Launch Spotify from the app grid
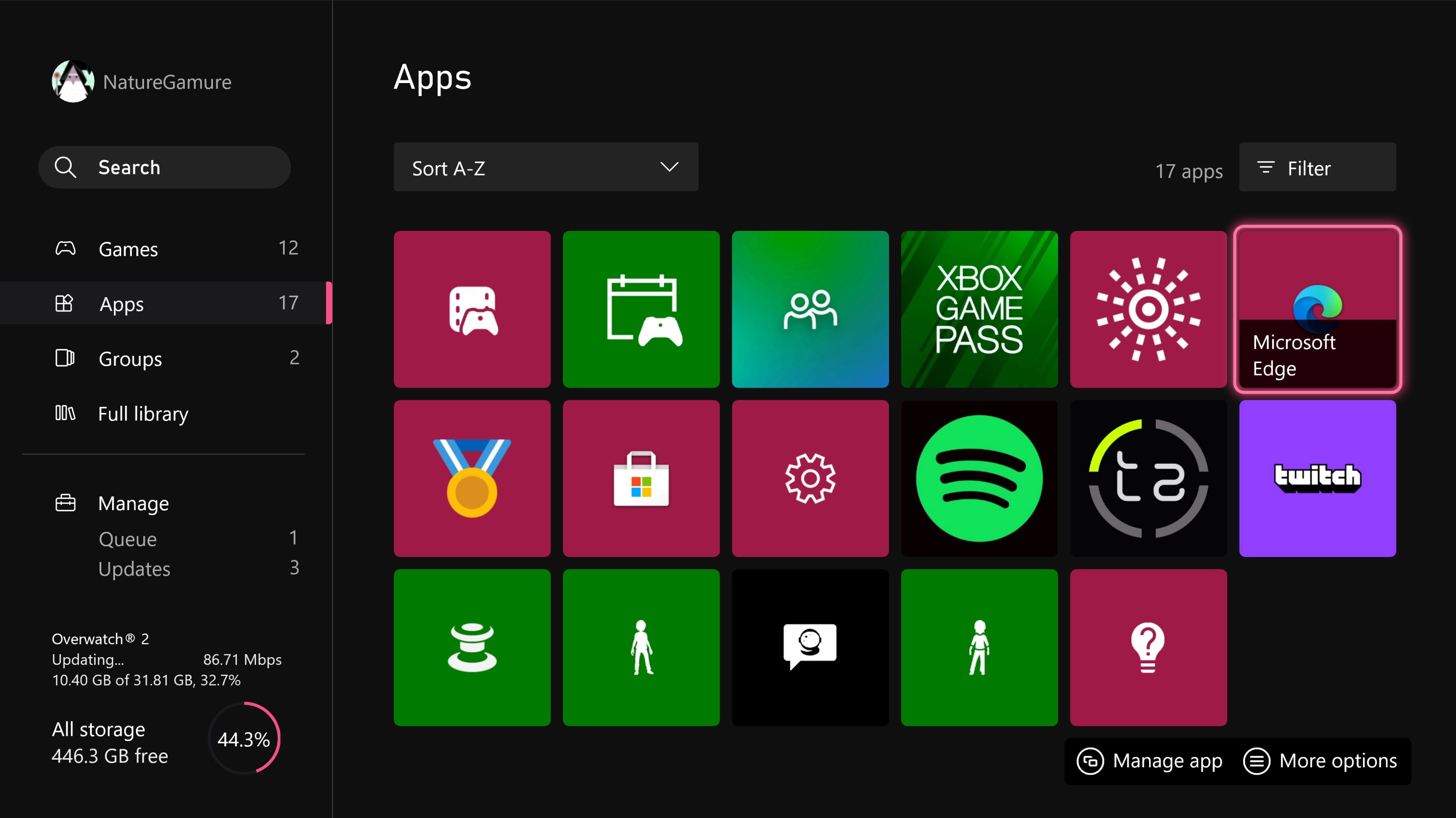The image size is (1456, 818). click(x=979, y=478)
